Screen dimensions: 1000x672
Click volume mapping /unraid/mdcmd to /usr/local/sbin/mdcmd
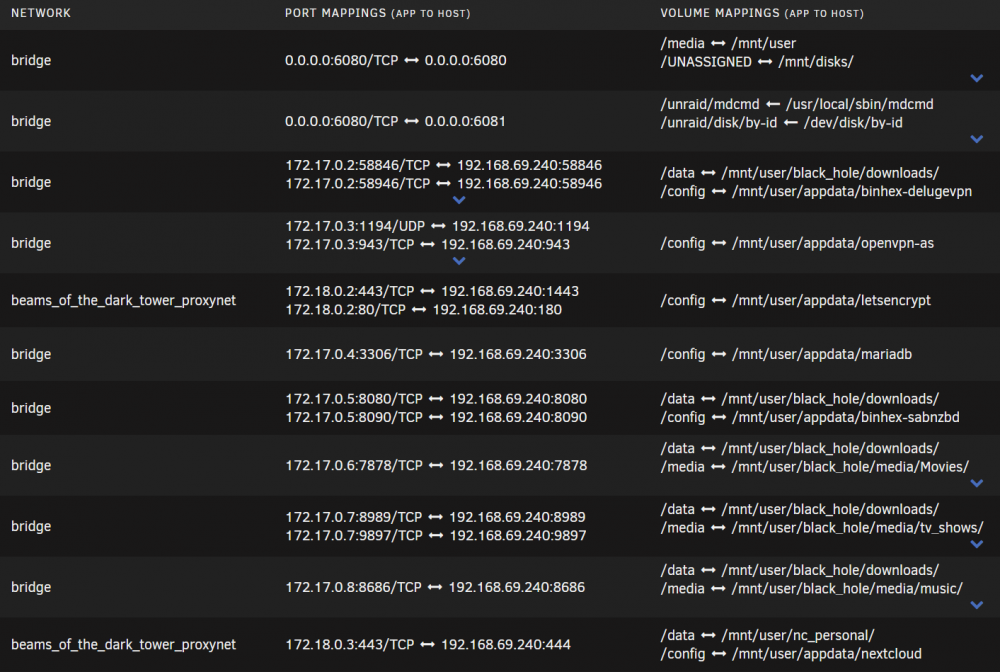click(x=797, y=105)
